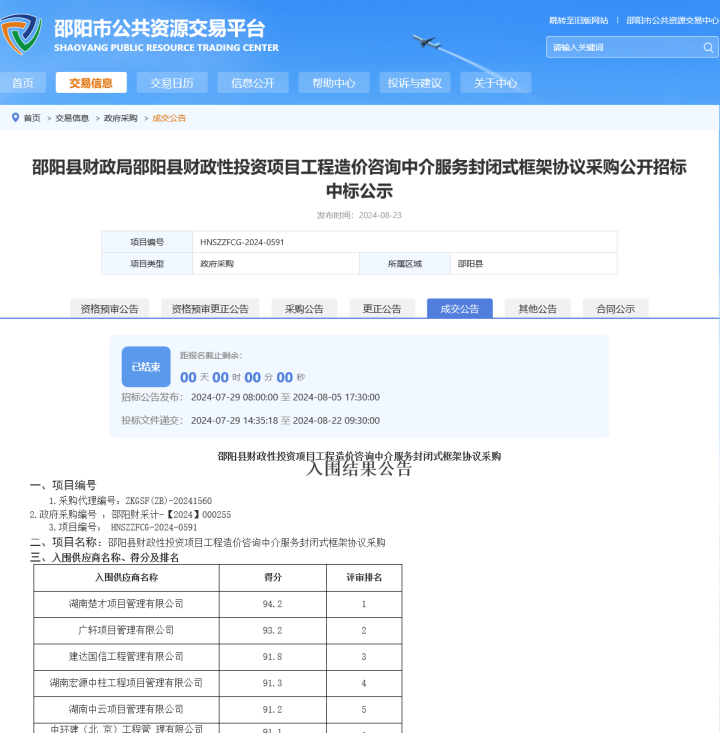Switch to the 采购公告 tab
This screenshot has height=733, width=720.
(x=304, y=309)
